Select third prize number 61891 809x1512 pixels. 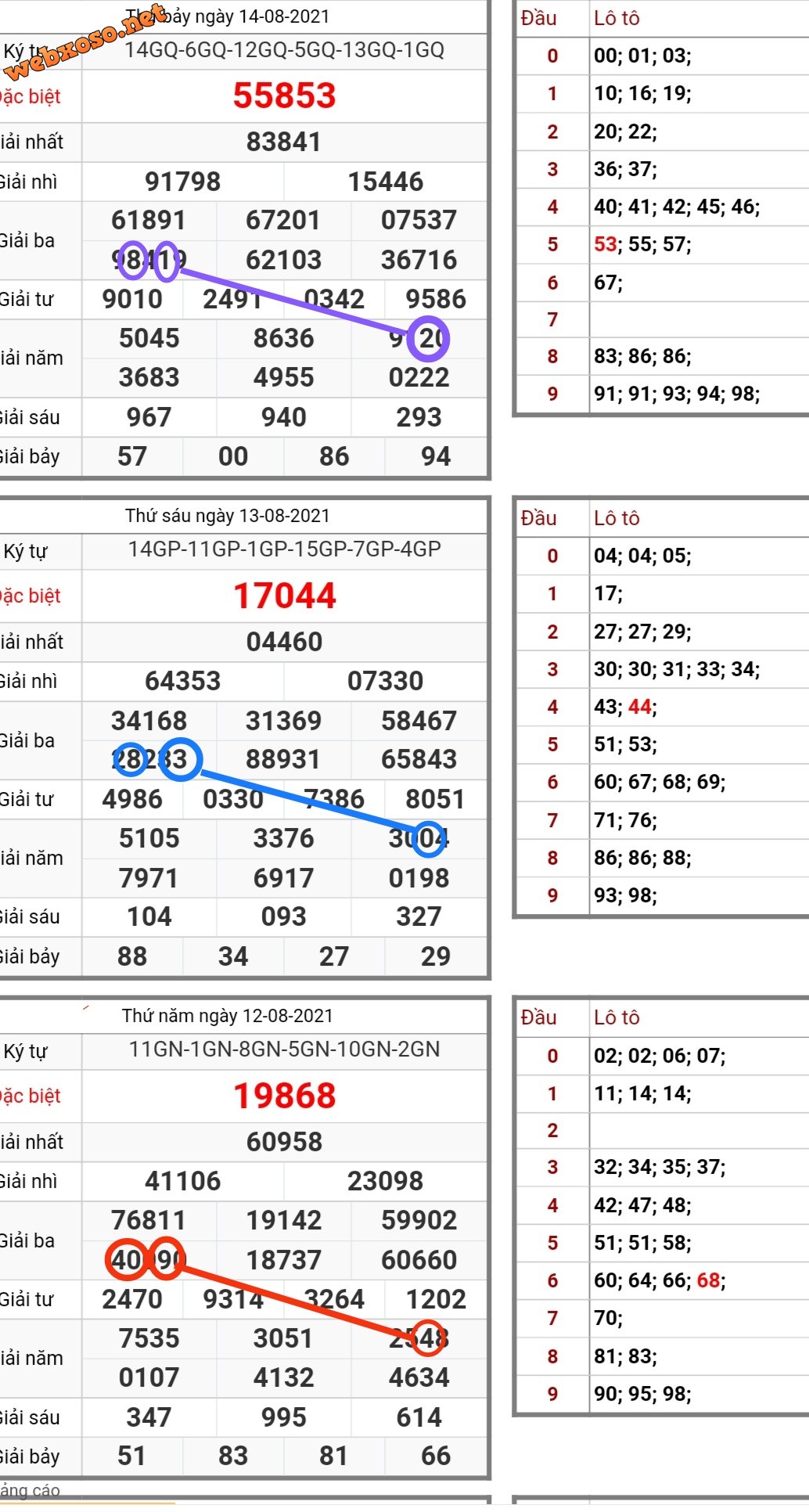(x=149, y=220)
